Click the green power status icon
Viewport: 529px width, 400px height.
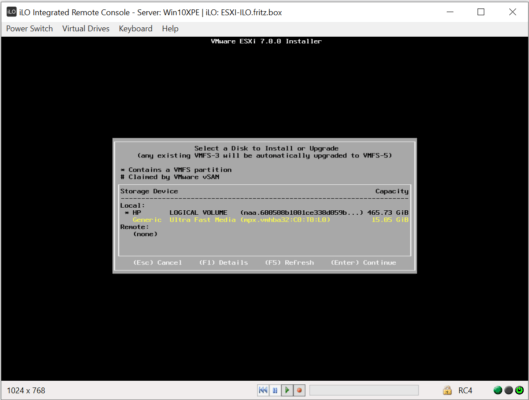click(x=520, y=390)
